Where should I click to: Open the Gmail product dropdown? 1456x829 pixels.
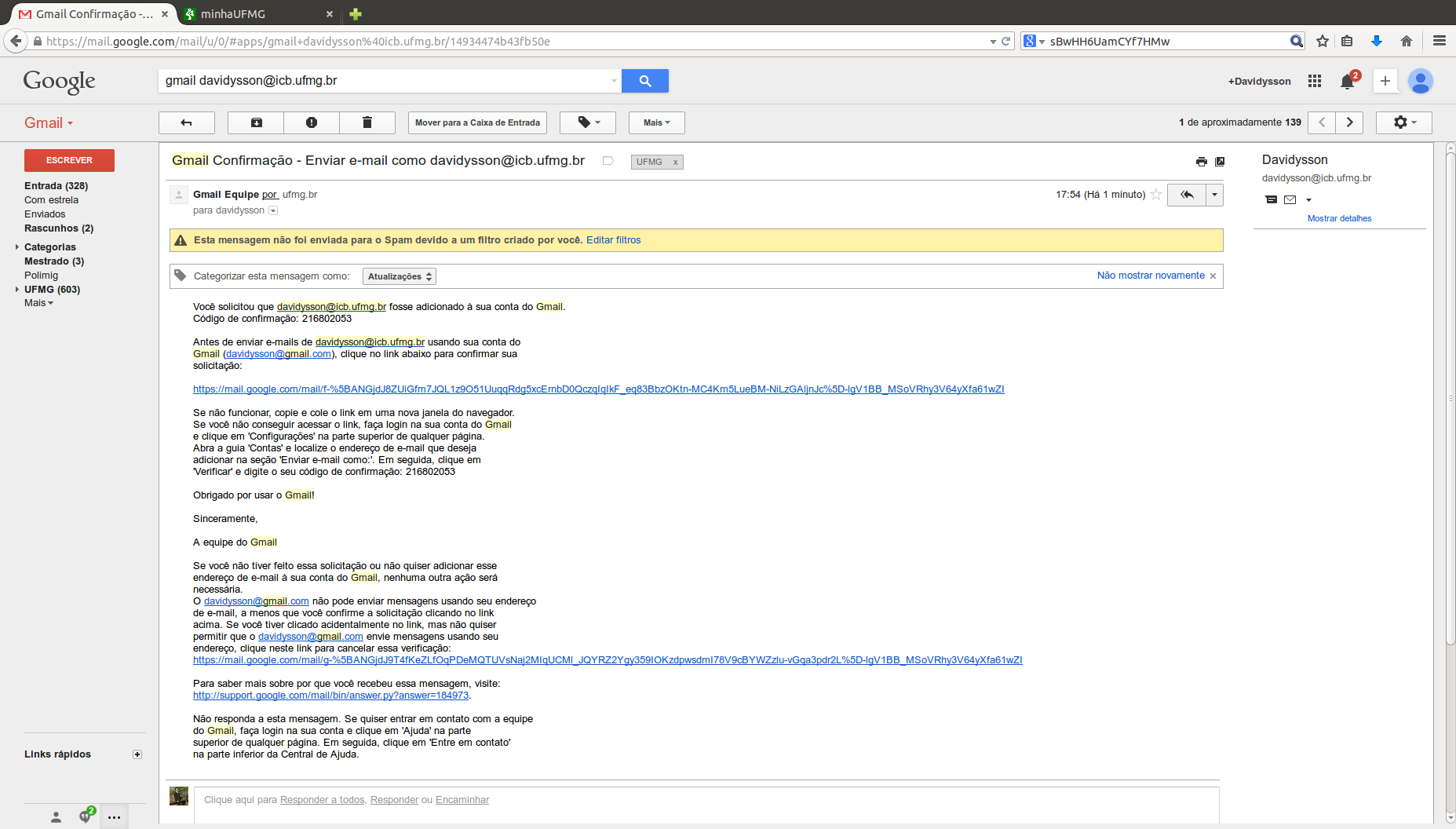pyautogui.click(x=49, y=123)
